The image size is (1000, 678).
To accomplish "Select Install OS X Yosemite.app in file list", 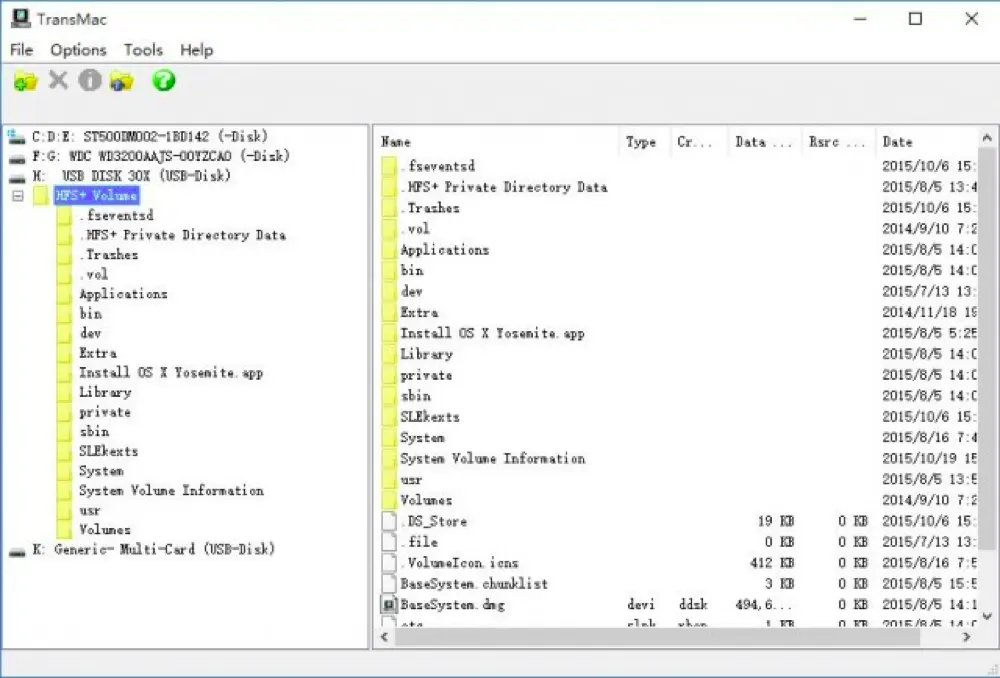I will tap(492, 334).
